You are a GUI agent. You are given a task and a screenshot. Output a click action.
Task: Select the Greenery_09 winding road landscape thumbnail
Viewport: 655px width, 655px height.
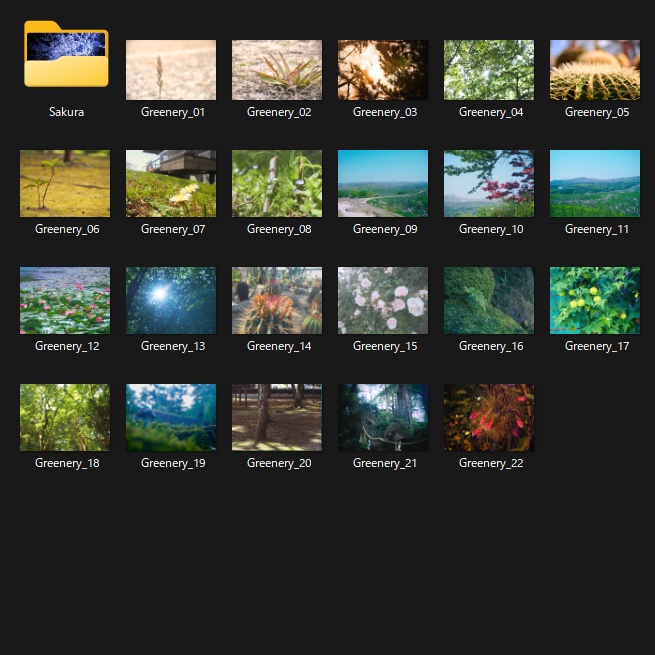tap(383, 183)
